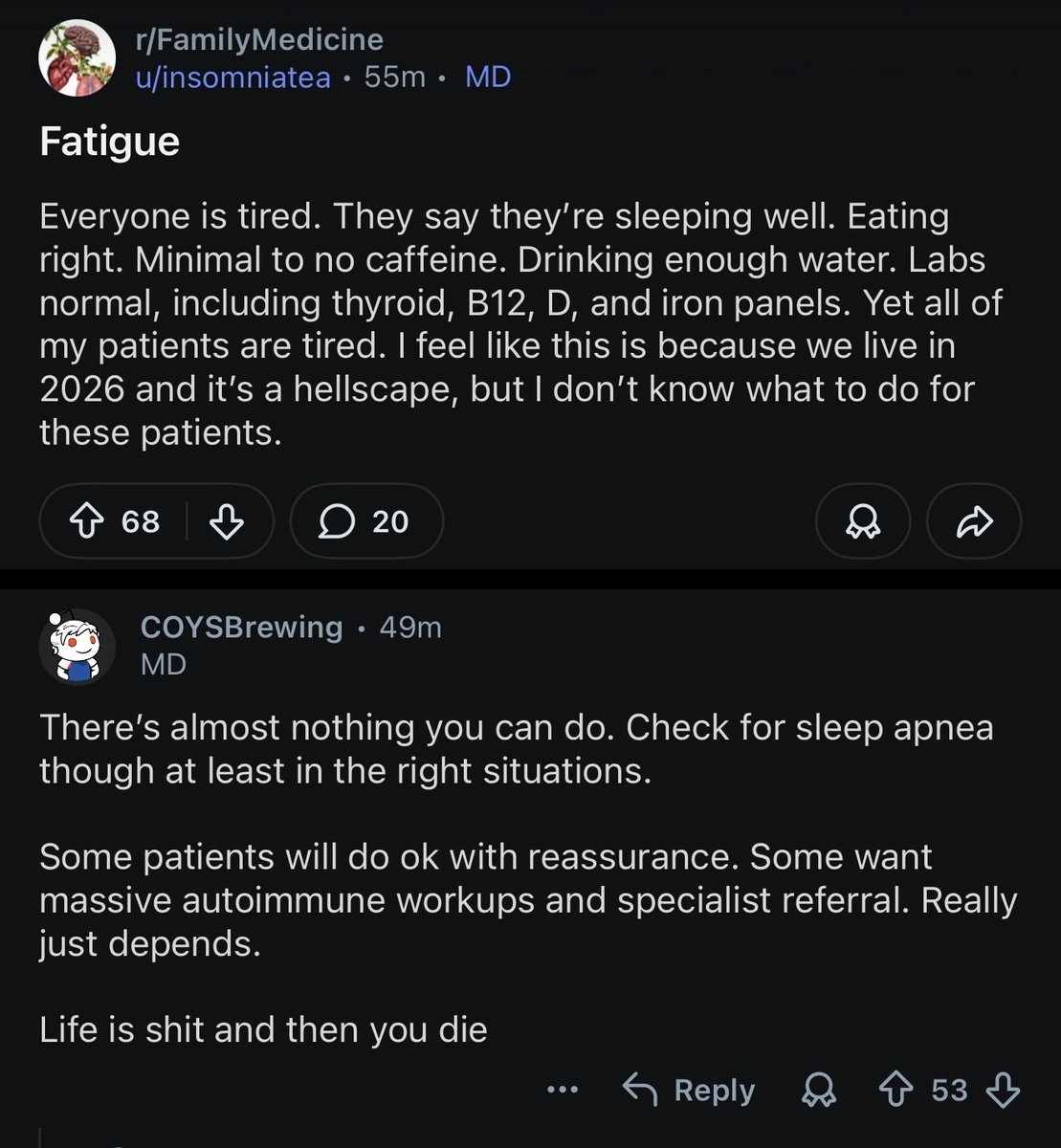The height and width of the screenshot is (1148, 1061).
Task: View u/insomniatea's profile
Action: click(x=233, y=77)
